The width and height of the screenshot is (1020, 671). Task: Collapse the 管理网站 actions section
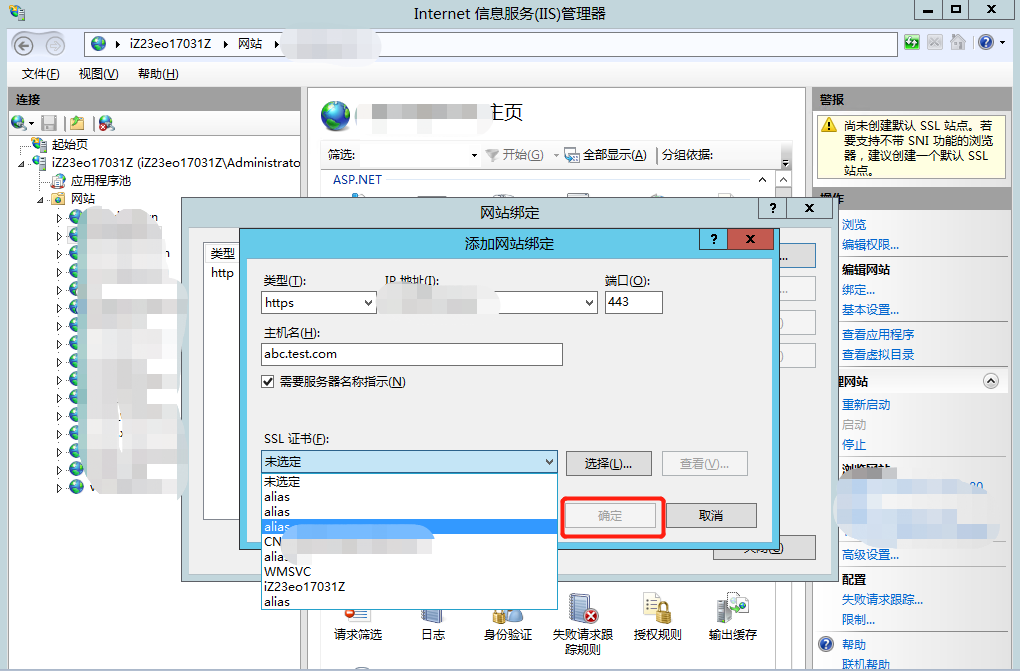(991, 381)
